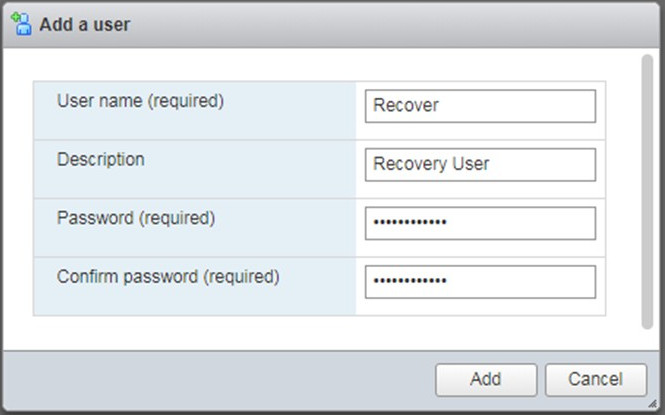Click the resize grip in dialog corner
Viewport: 665px width, 415px height.
tap(651, 402)
